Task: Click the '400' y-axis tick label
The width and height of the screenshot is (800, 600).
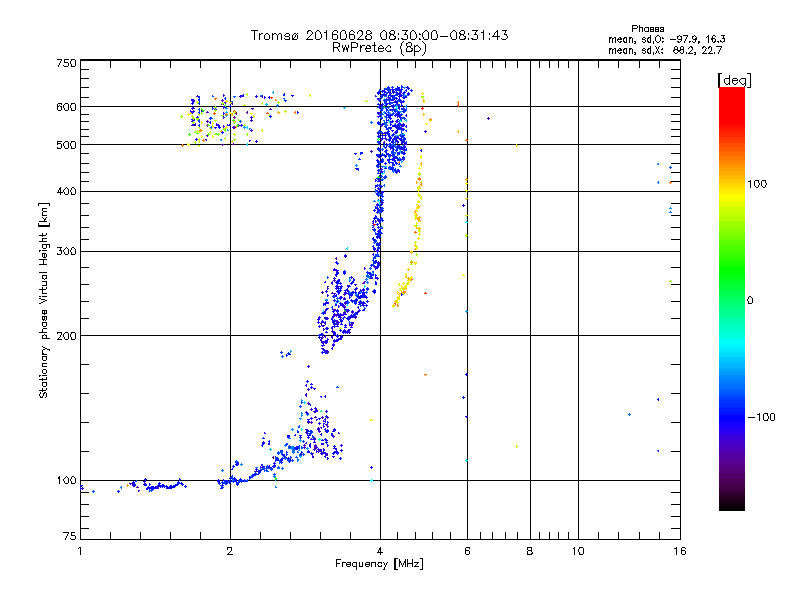Action: click(67, 192)
